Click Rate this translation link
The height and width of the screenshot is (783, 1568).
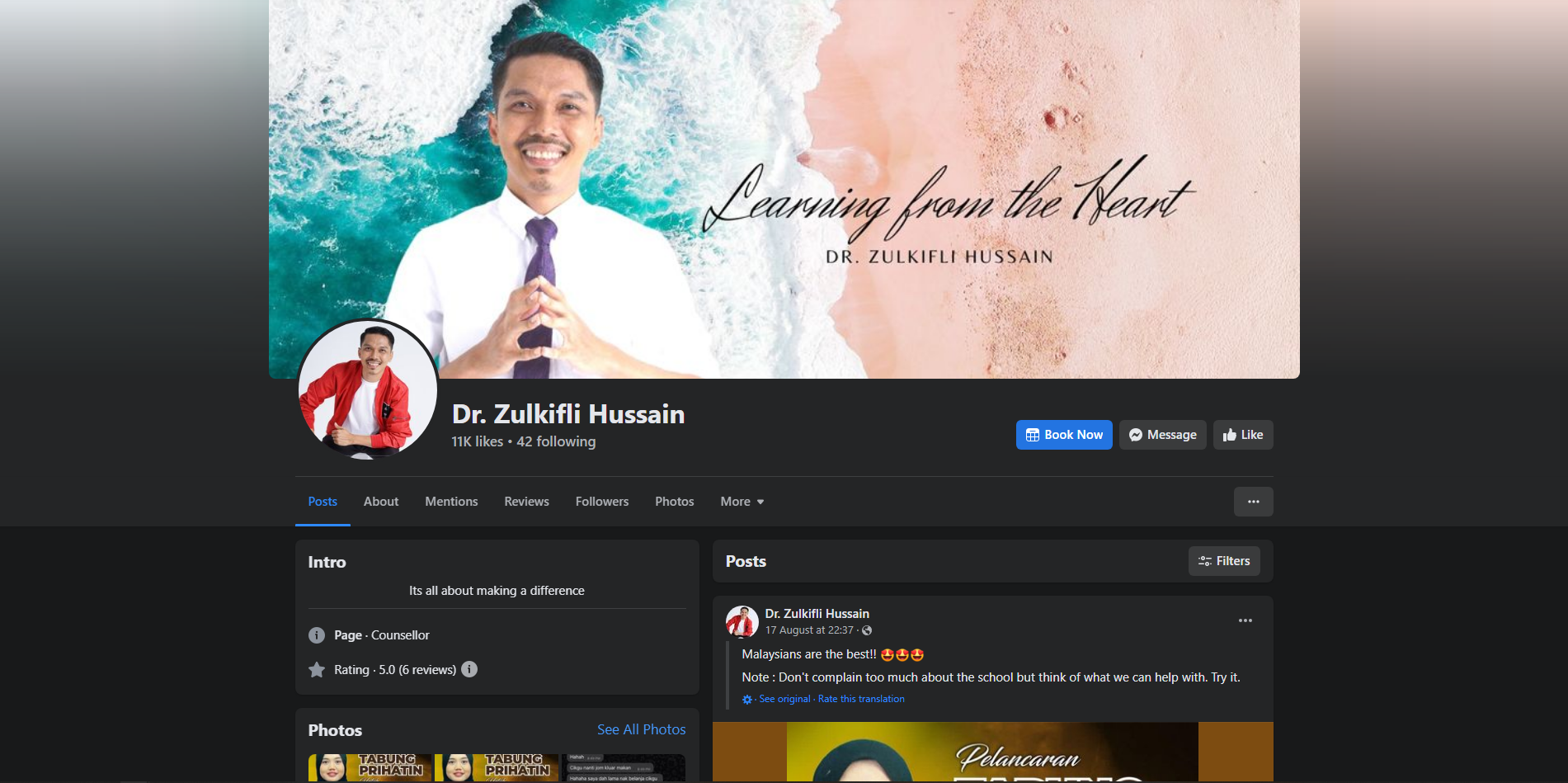861,699
